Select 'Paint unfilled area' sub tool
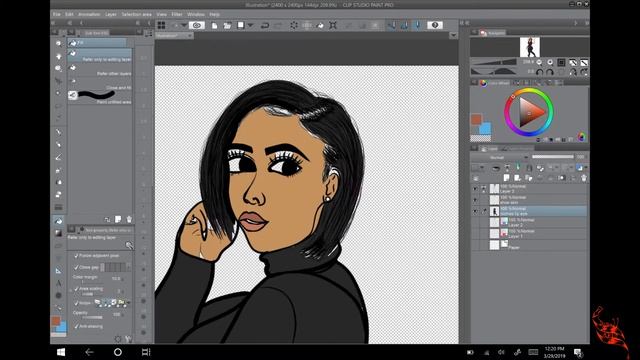Image resolution: width=640 pixels, height=360 pixels. pos(100,97)
